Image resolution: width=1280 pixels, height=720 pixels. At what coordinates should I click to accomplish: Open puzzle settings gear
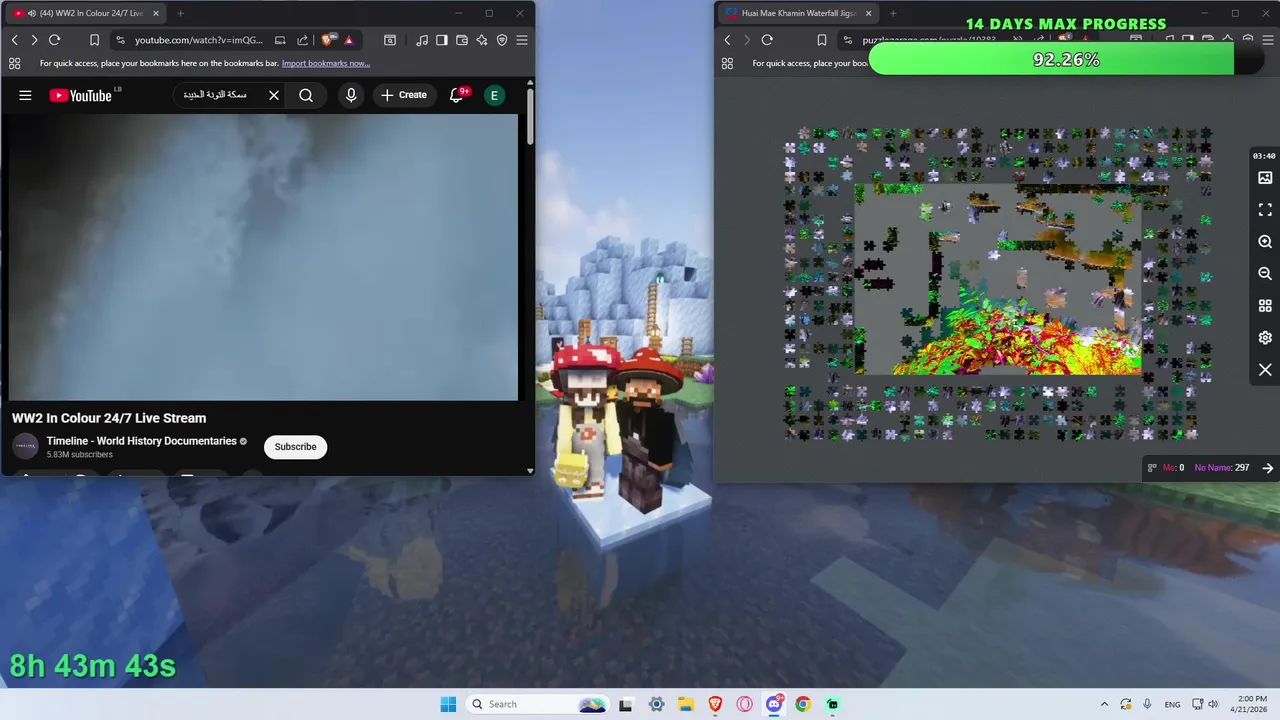click(x=1265, y=338)
